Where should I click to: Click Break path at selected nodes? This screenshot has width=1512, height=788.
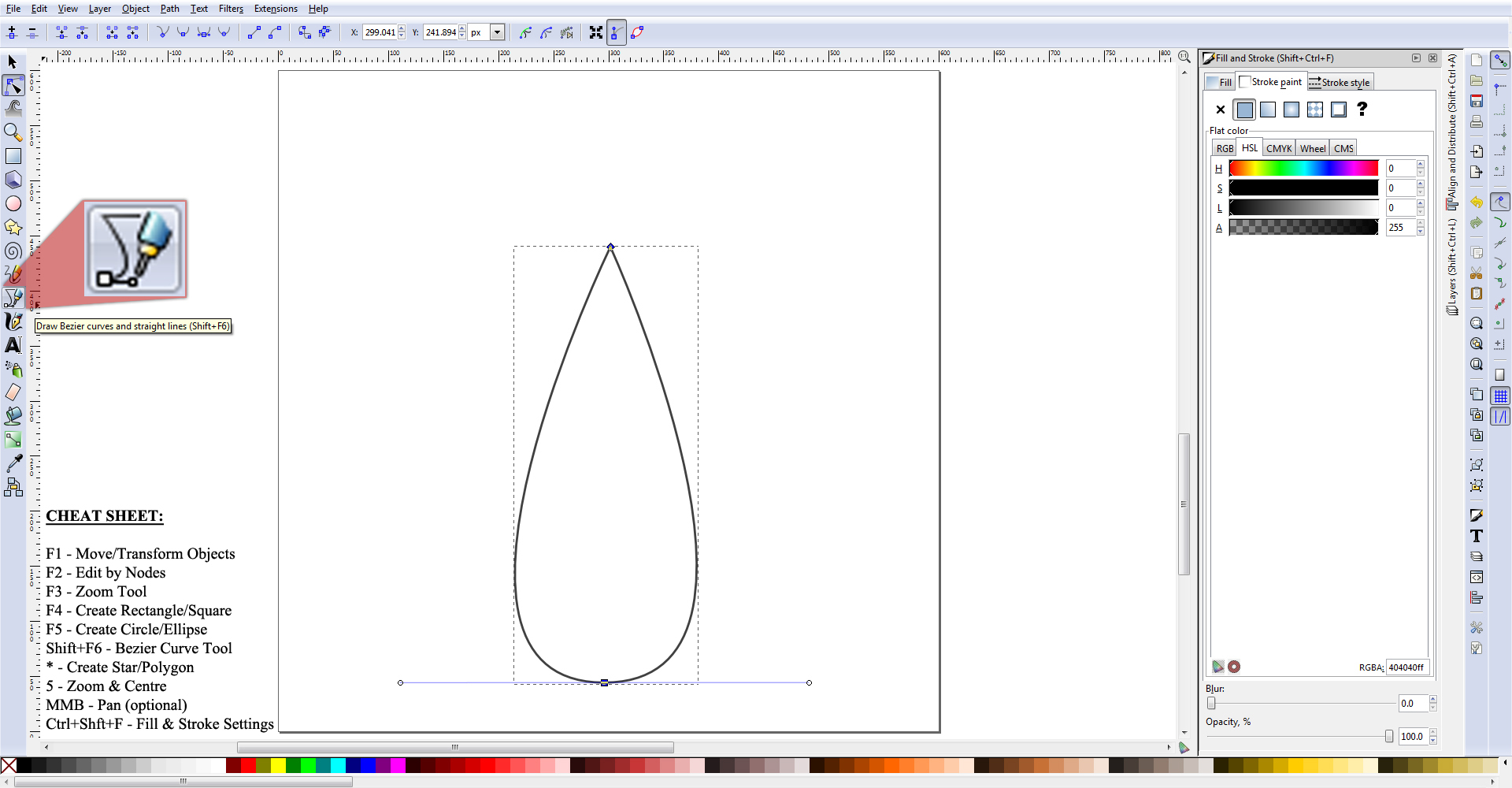point(82,32)
